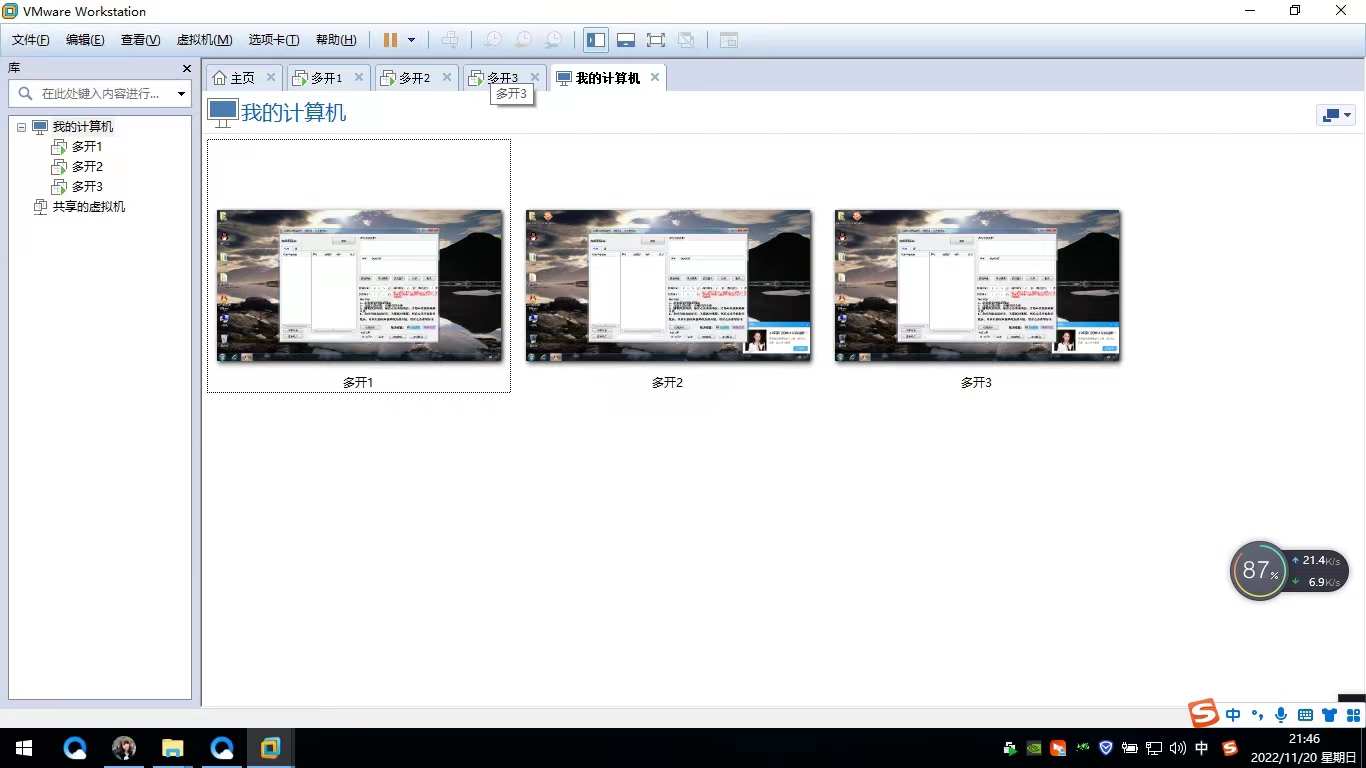
Task: Open the Snapshot Manager toolbar icon
Action: (x=553, y=40)
